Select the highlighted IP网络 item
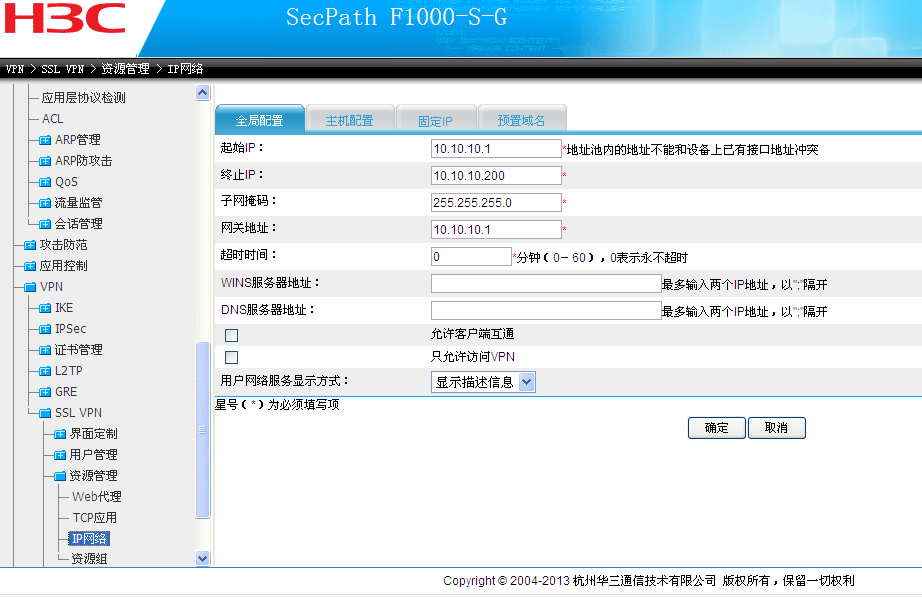This screenshot has width=922, height=597. point(89,539)
